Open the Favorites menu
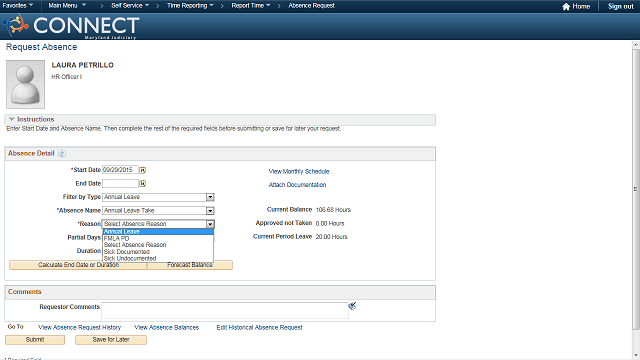640x360 pixels. 18,5
